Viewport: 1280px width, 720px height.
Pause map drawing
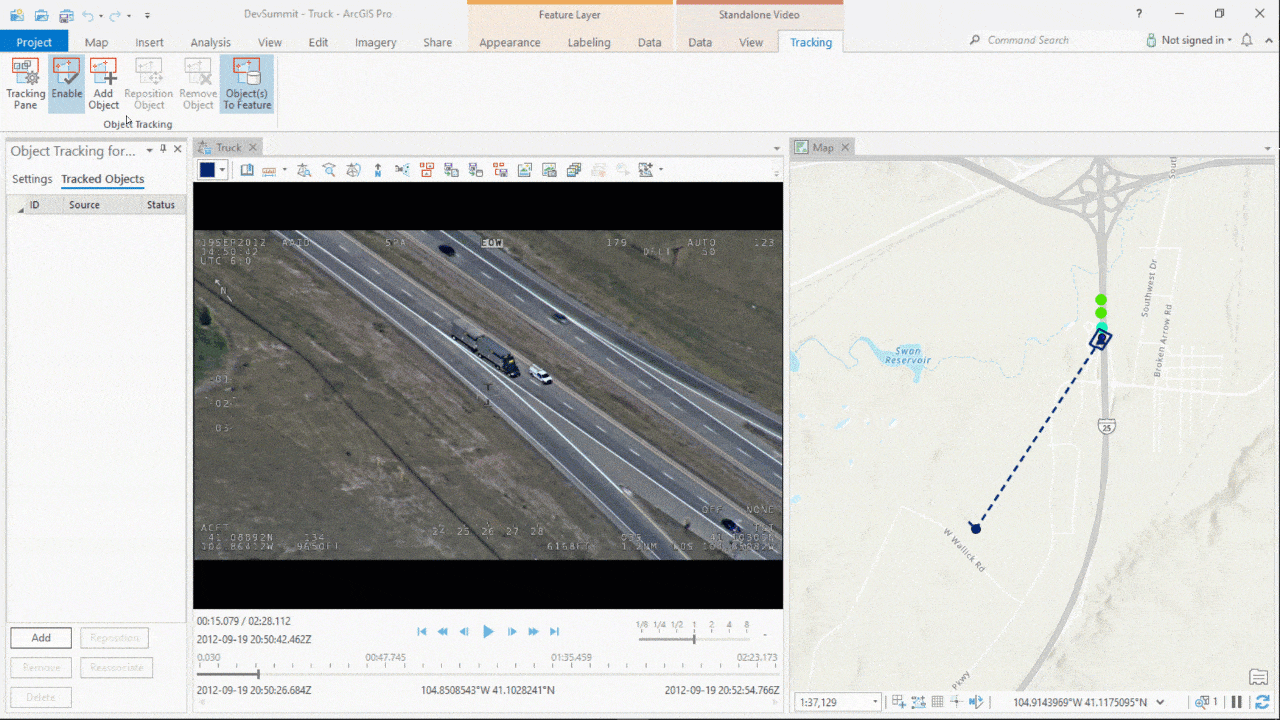pyautogui.click(x=1237, y=702)
